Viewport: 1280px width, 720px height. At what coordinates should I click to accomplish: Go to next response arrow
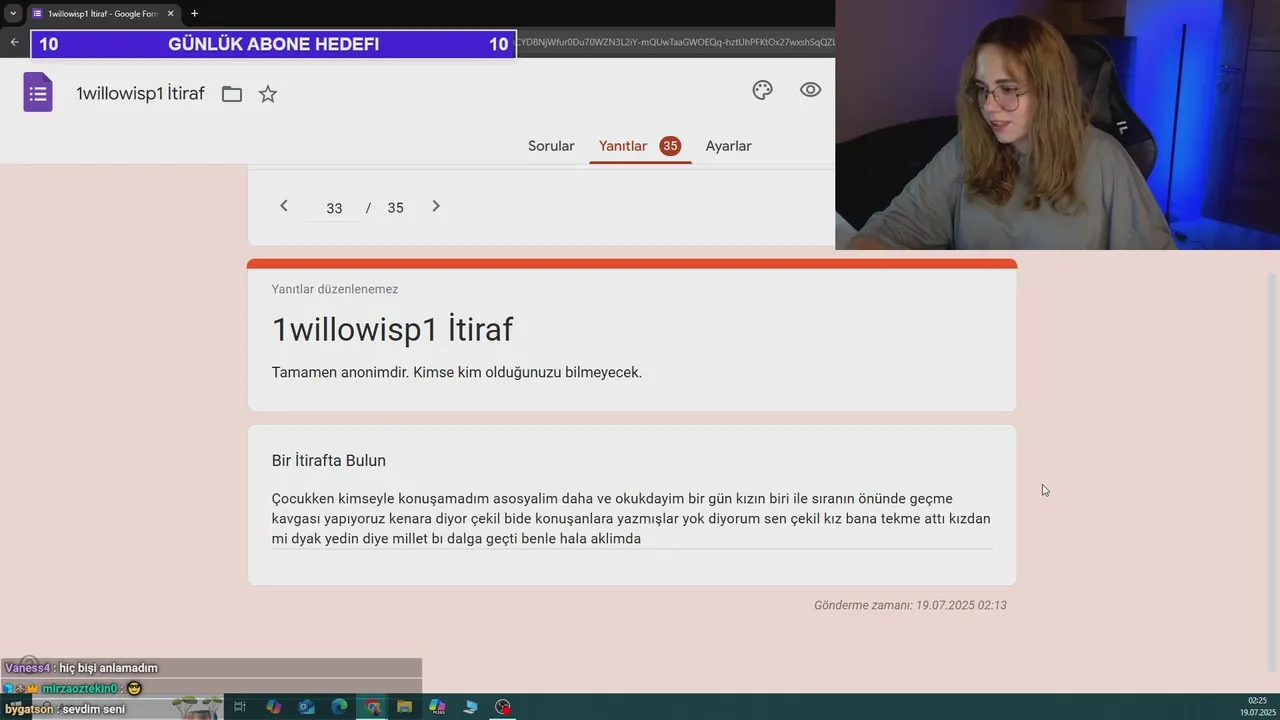(436, 206)
